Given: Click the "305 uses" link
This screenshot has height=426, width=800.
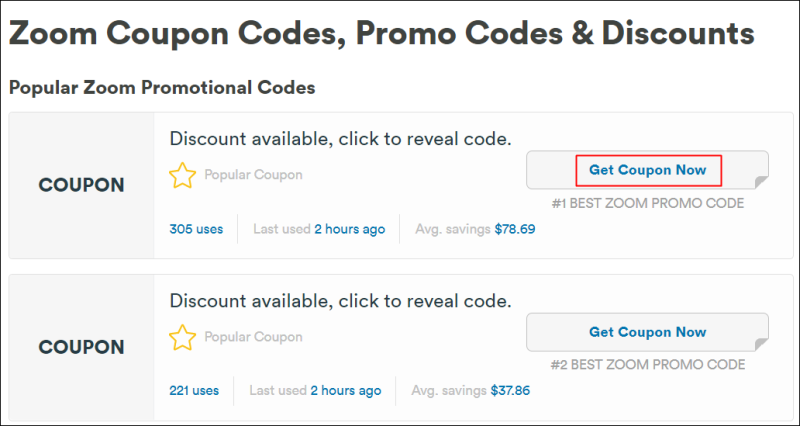Looking at the screenshot, I should [x=196, y=229].
